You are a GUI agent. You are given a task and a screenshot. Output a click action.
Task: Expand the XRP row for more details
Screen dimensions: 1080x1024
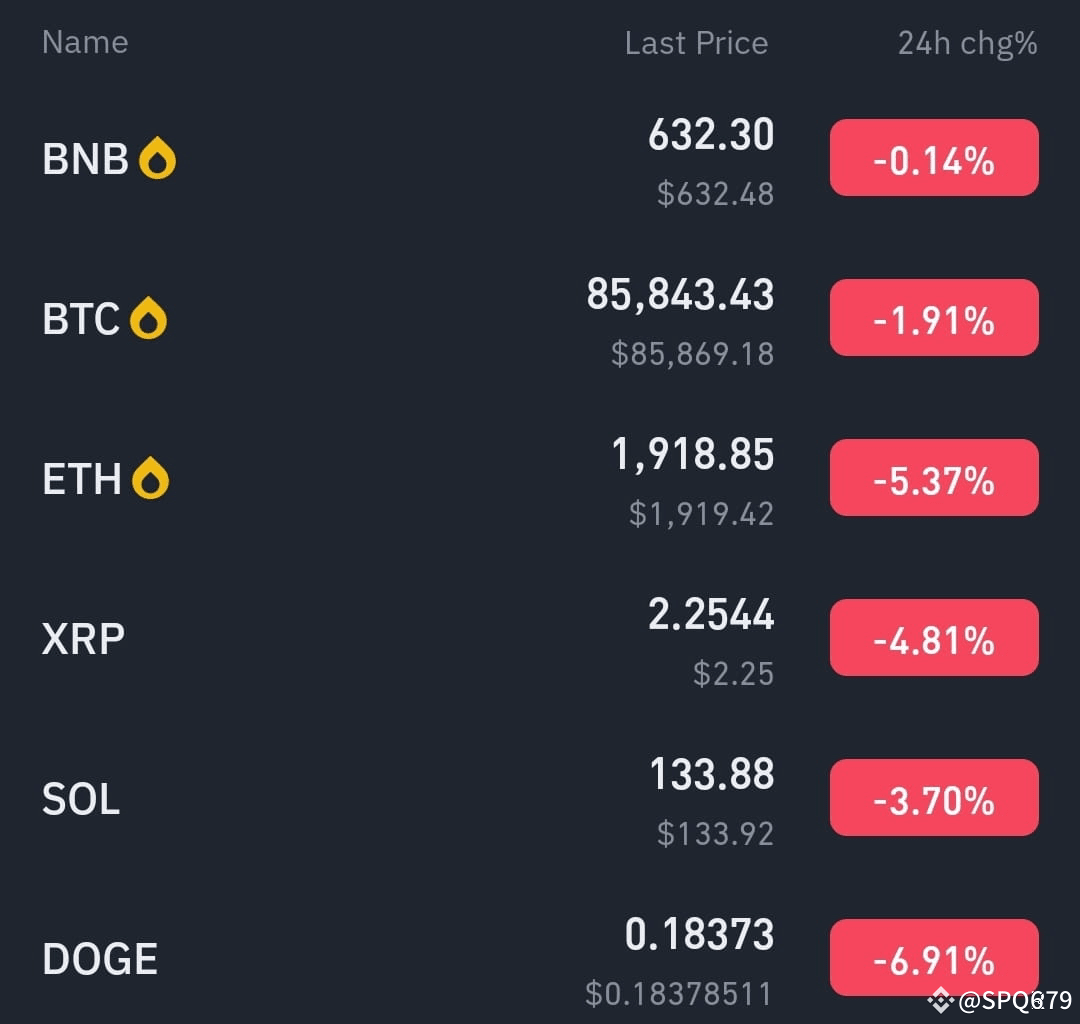[x=84, y=637]
